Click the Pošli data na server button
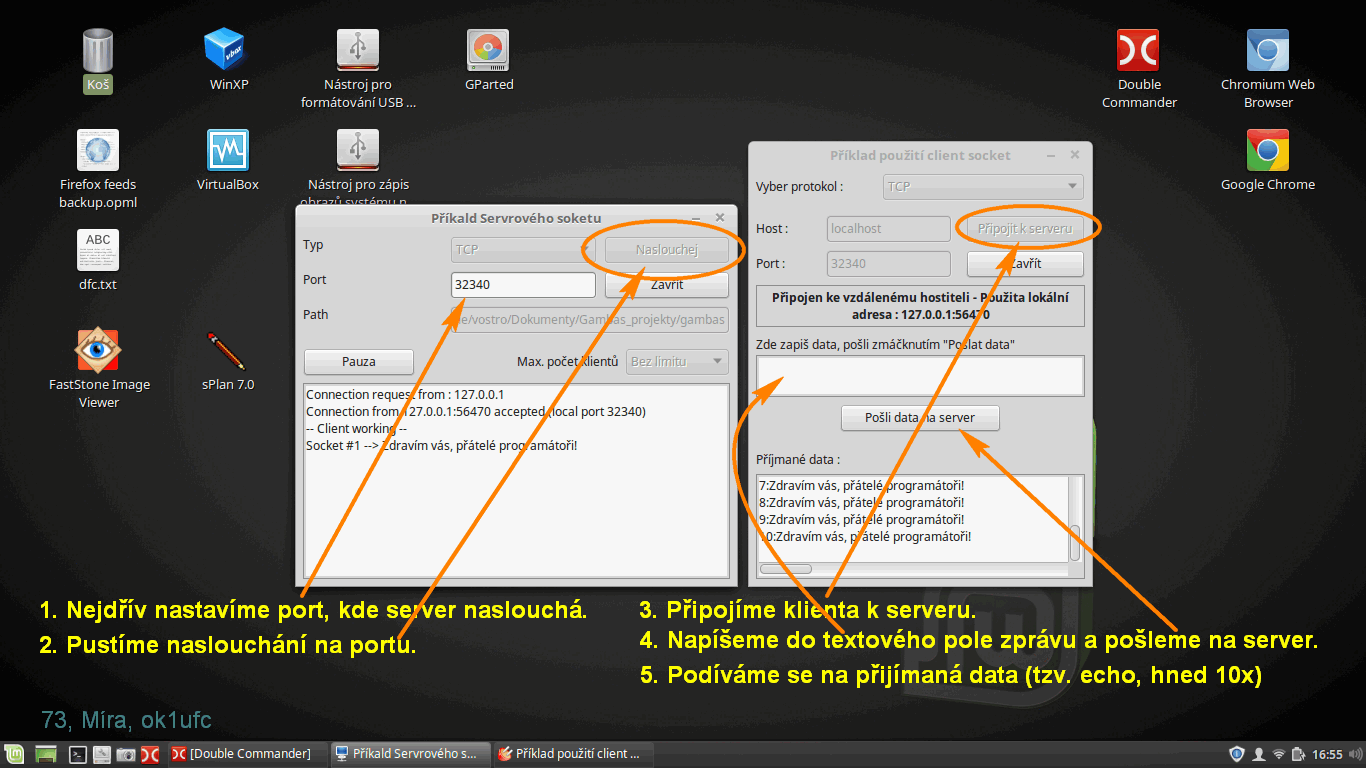Image resolution: width=1366 pixels, height=768 pixels. click(920, 418)
